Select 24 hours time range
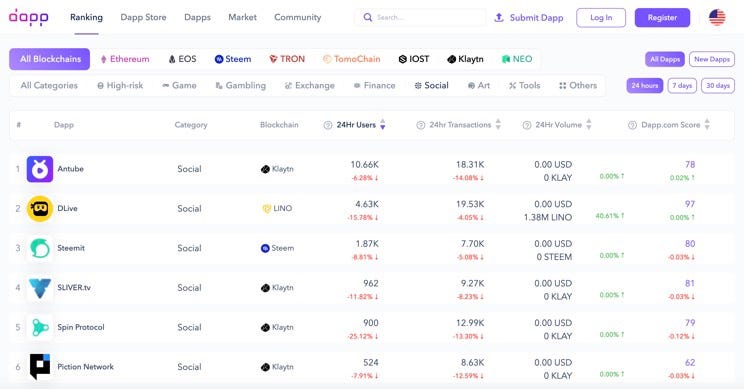744x389 pixels. click(x=644, y=86)
